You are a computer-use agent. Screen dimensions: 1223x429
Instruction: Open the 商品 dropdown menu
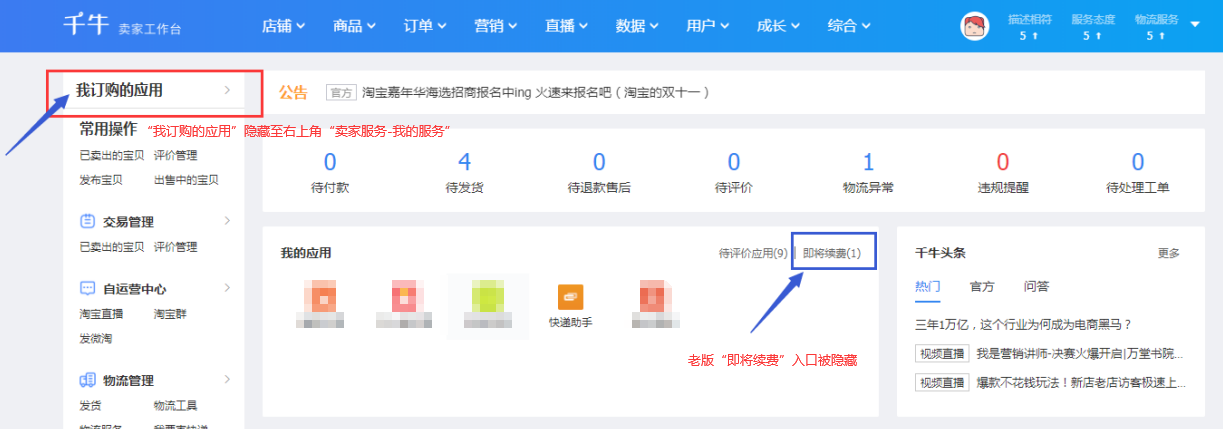click(x=354, y=26)
